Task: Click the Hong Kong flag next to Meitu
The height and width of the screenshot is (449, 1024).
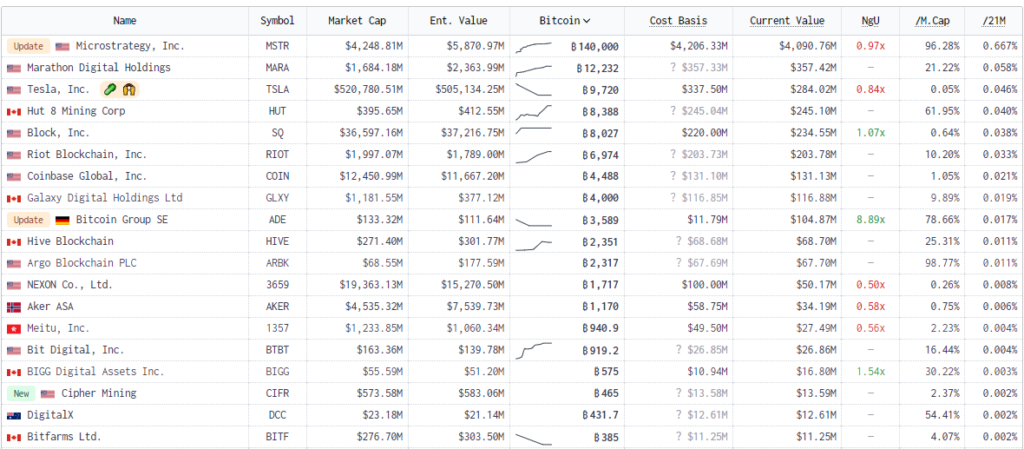Action: click(x=13, y=329)
